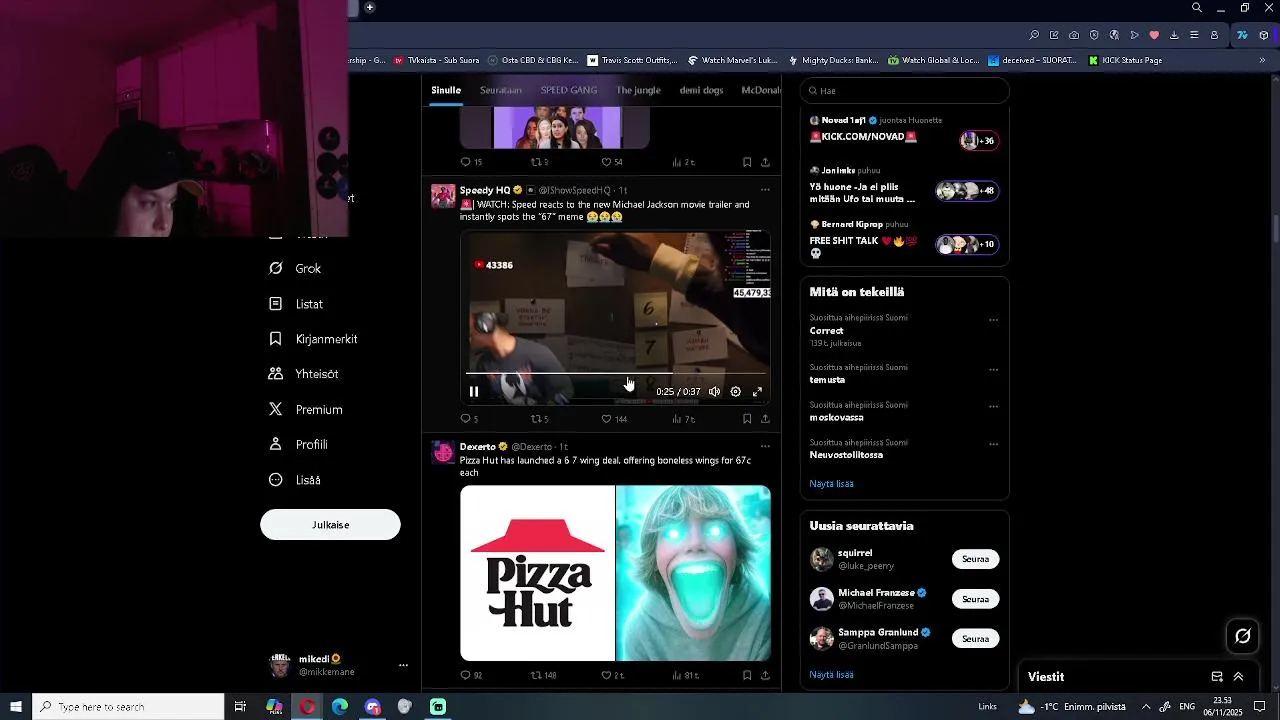Click the Hae search field
Screen dimensions: 1280x720
(905, 90)
